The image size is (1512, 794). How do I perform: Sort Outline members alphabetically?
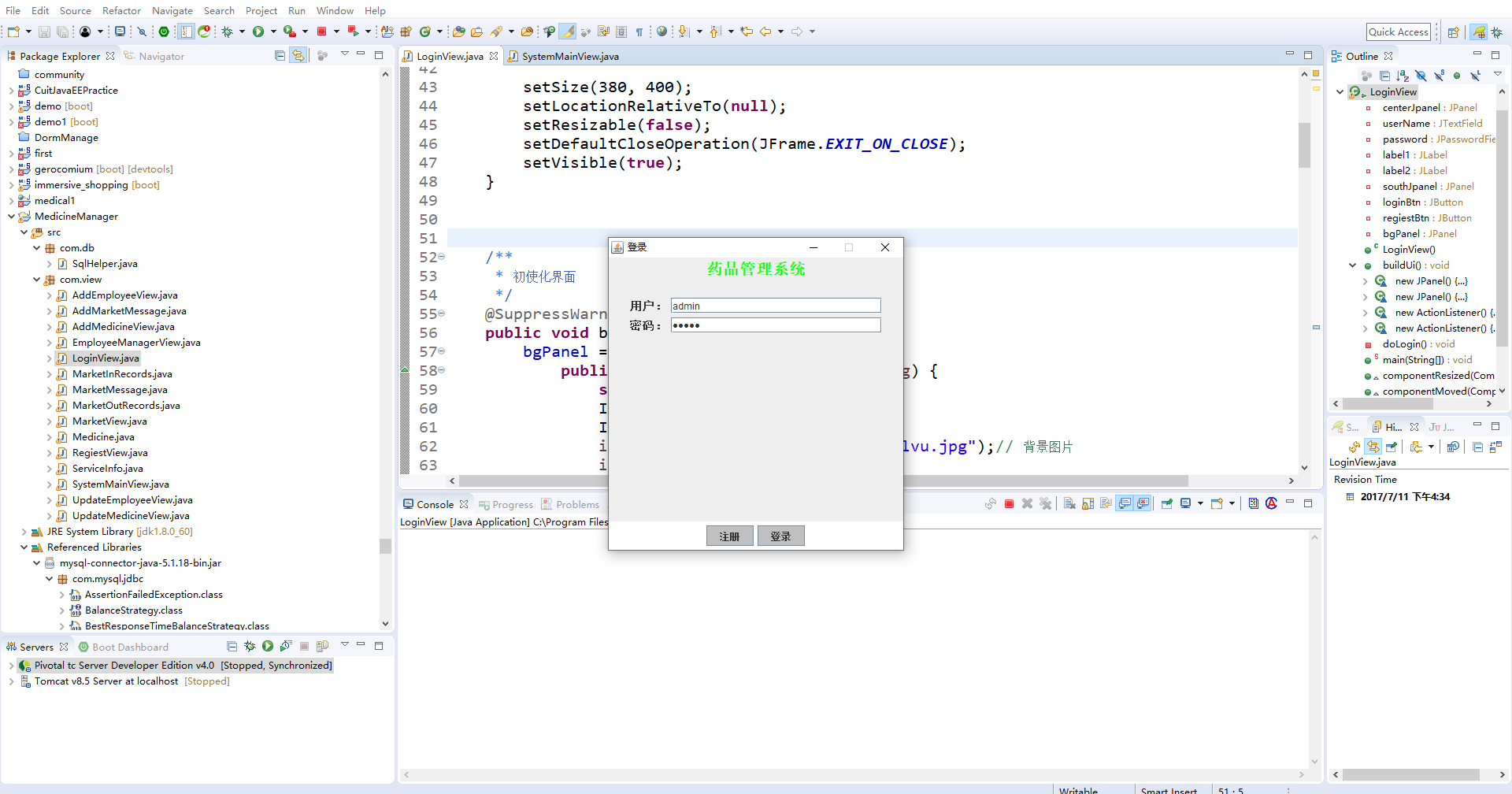1403,75
